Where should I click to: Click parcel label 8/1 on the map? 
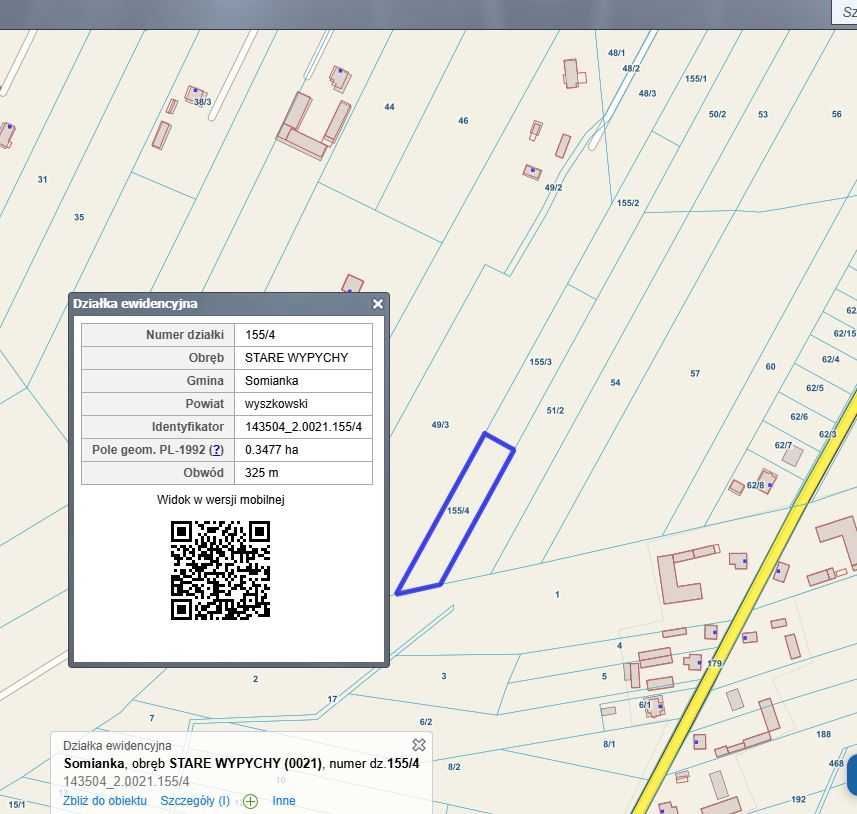(609, 745)
